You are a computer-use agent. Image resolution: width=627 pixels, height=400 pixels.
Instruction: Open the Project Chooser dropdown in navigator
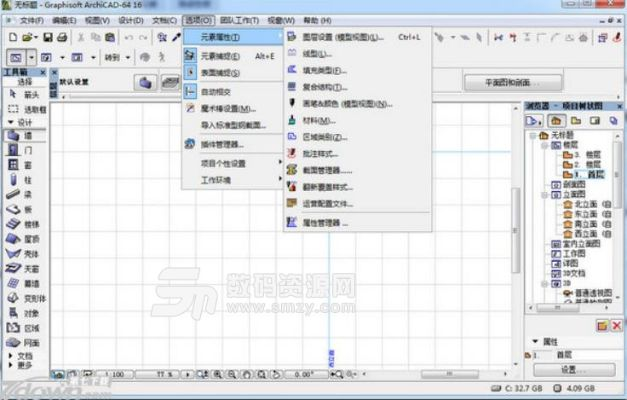[534, 120]
